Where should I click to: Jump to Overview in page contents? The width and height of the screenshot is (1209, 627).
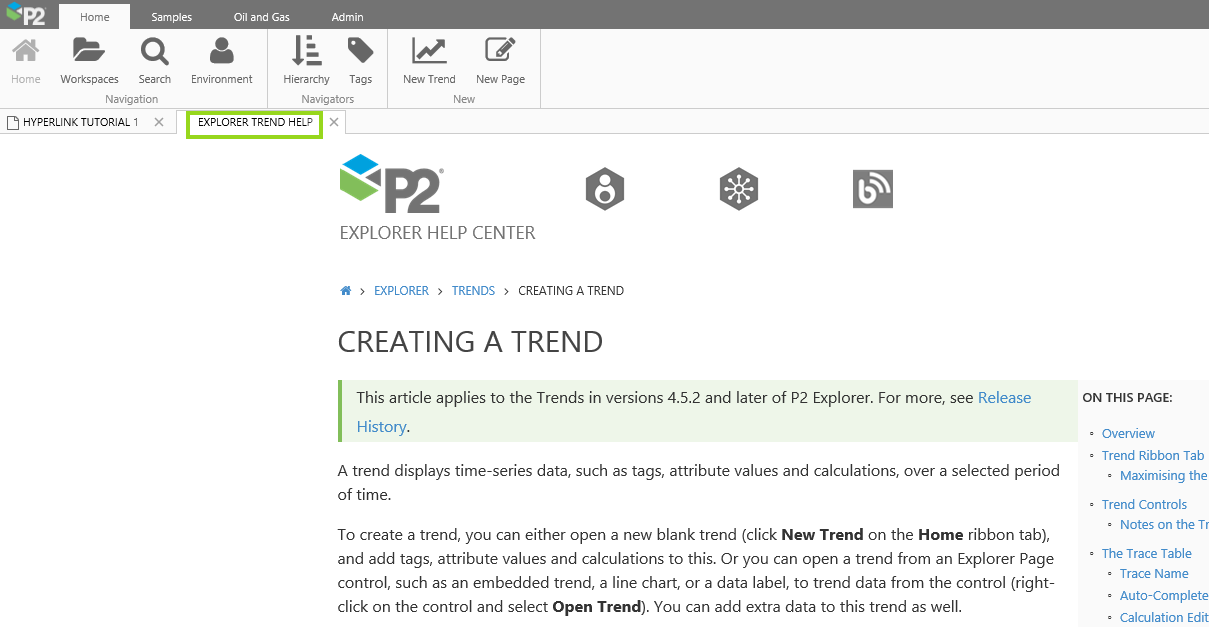[x=1128, y=434]
